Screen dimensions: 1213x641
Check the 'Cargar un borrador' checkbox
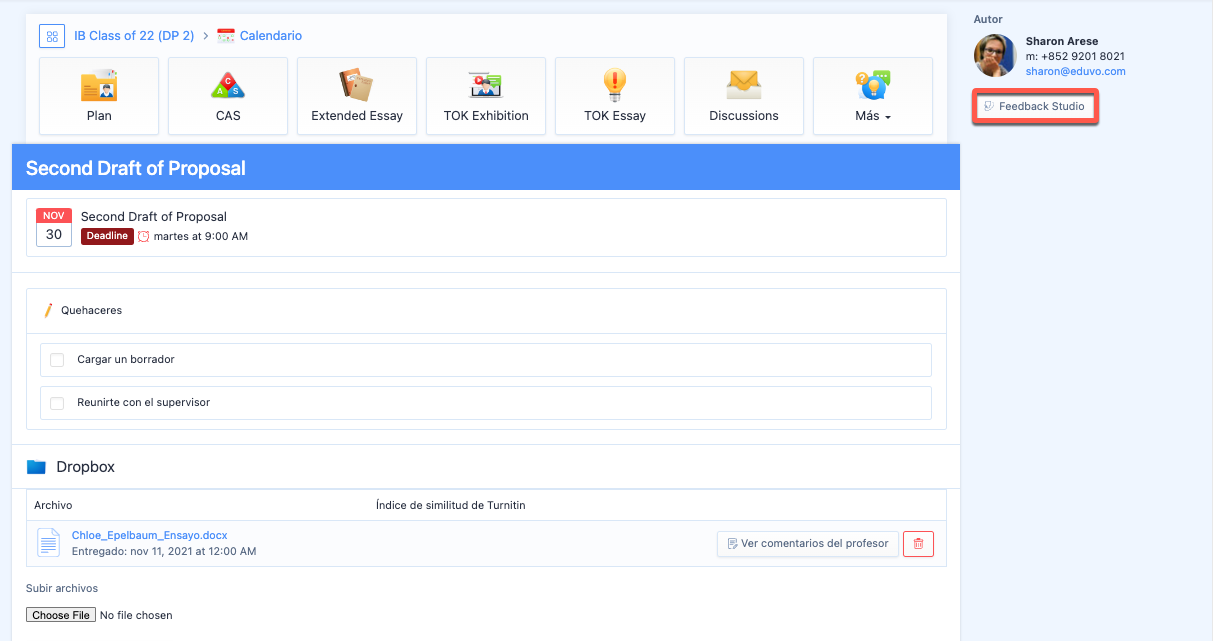pyautogui.click(x=57, y=360)
